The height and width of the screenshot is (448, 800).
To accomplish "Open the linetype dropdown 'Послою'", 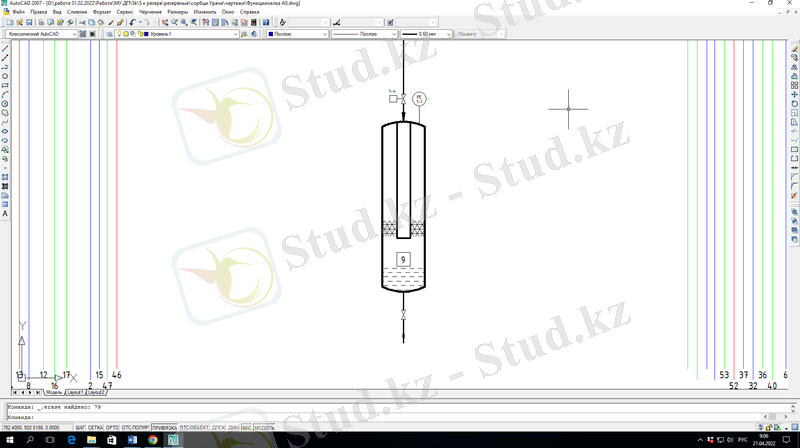I will click(364, 34).
